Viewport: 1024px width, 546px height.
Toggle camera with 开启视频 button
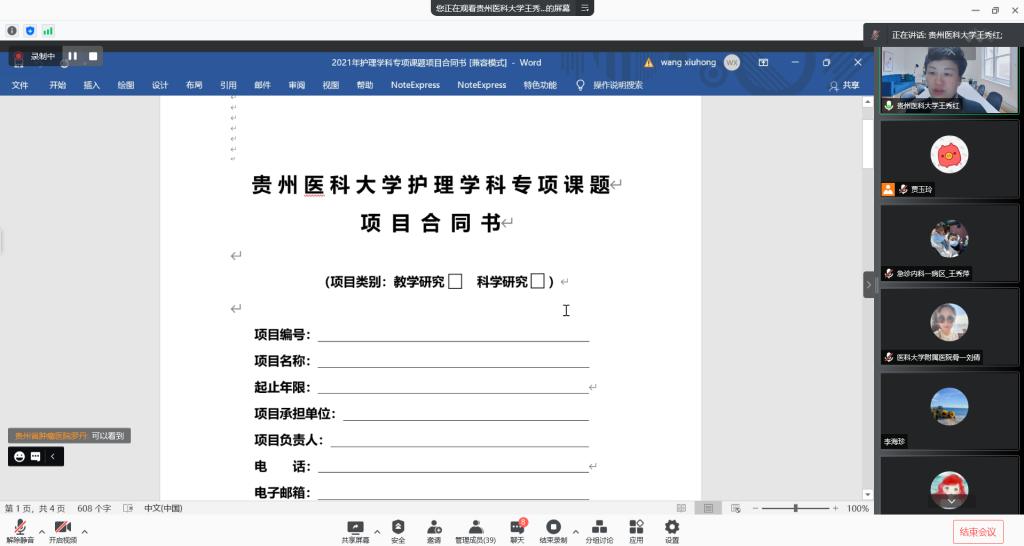[x=62, y=528]
